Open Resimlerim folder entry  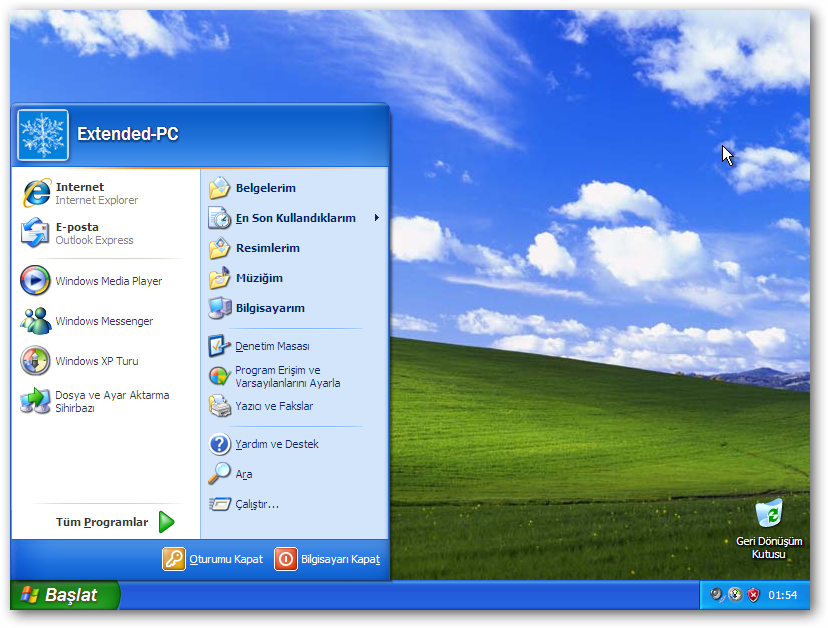(267, 248)
